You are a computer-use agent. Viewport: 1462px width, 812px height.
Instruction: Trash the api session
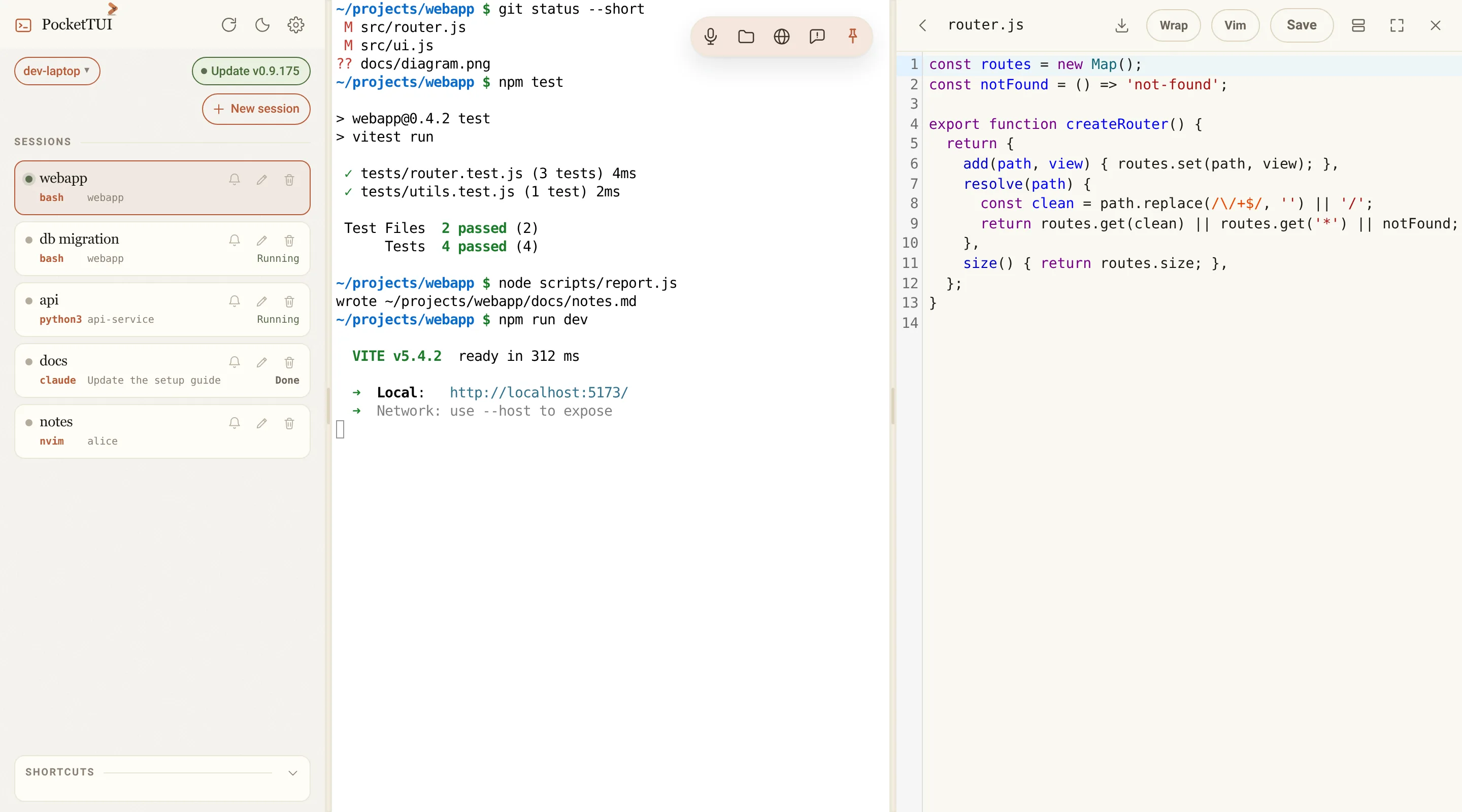point(289,301)
